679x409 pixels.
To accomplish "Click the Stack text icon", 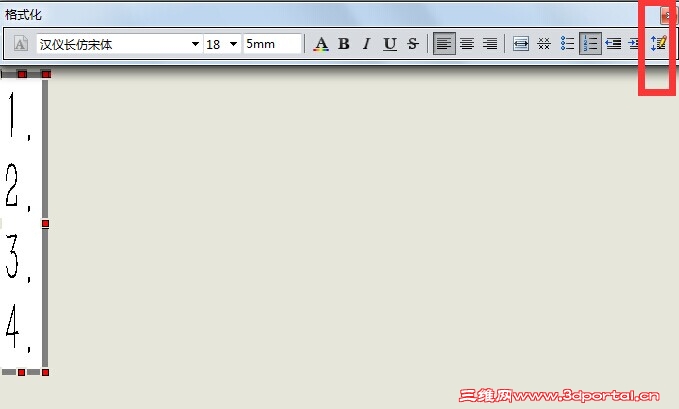I will coord(544,44).
